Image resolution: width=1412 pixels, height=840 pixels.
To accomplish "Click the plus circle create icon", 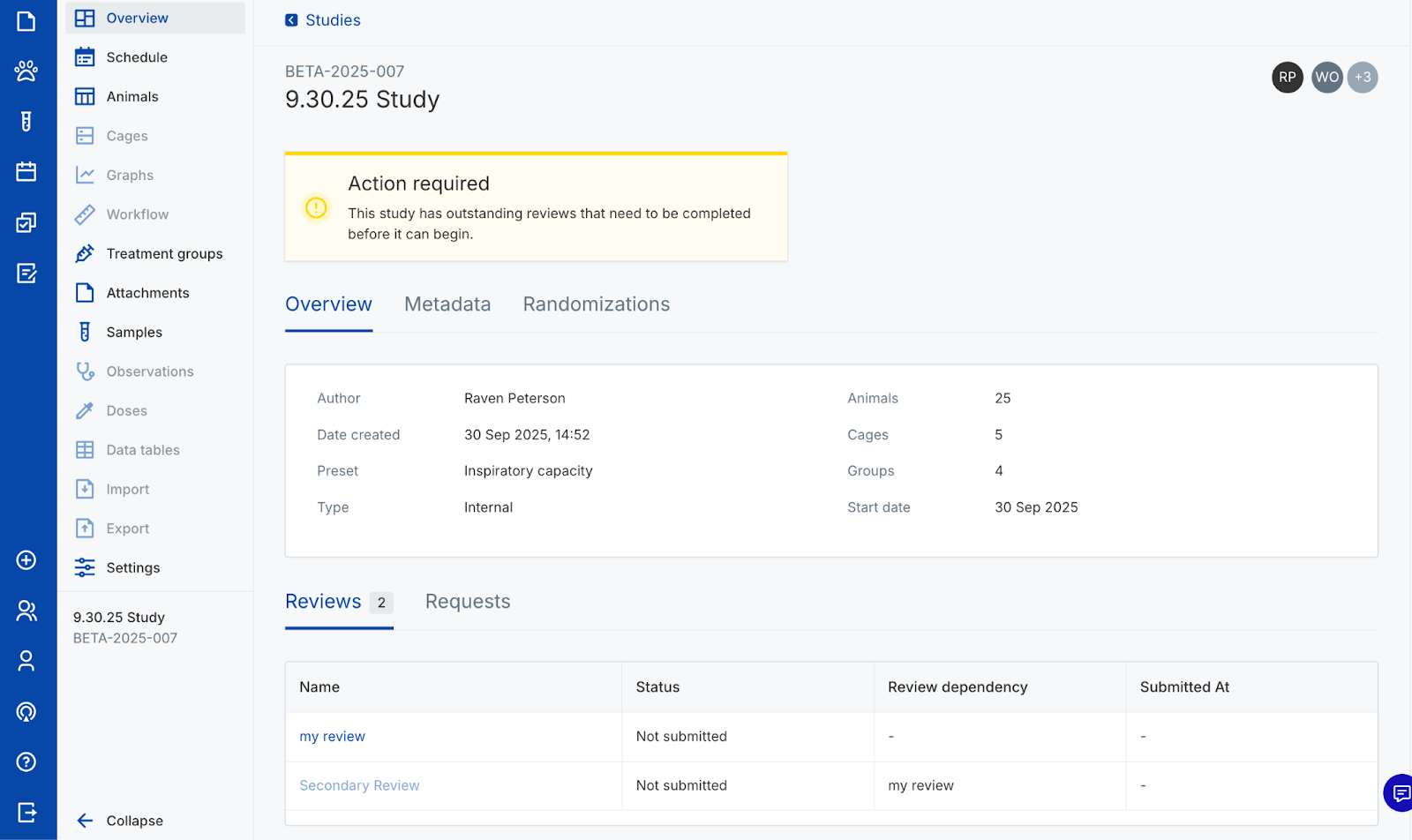I will 26,560.
